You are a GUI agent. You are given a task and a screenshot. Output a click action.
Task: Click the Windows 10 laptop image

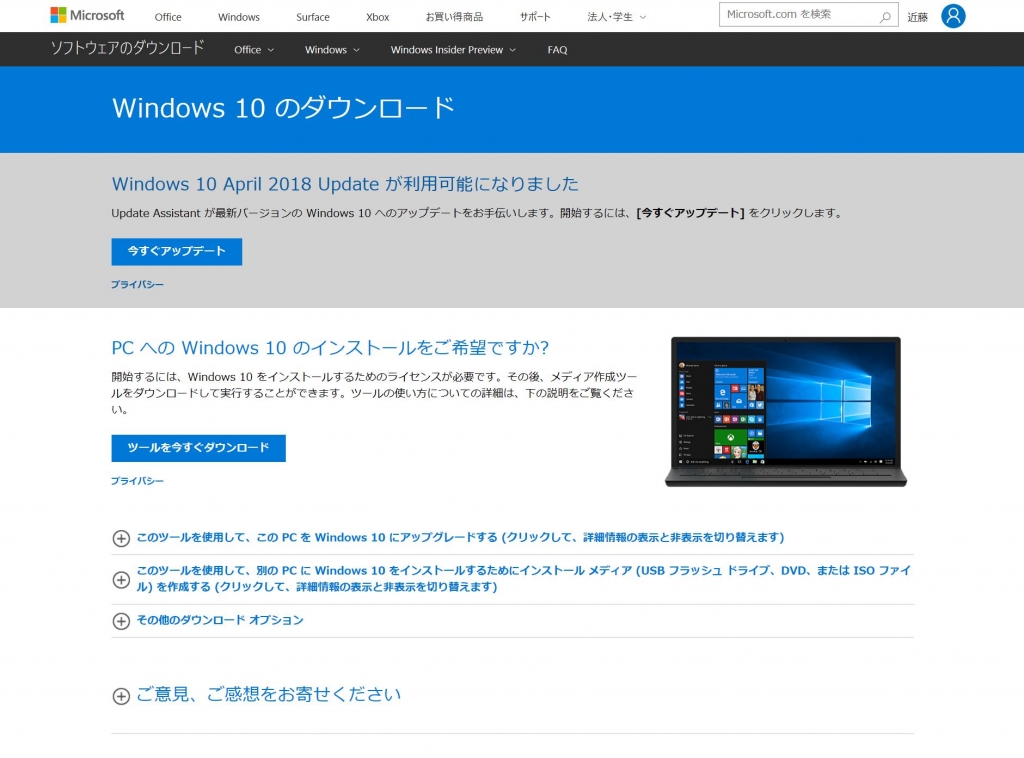click(x=785, y=411)
